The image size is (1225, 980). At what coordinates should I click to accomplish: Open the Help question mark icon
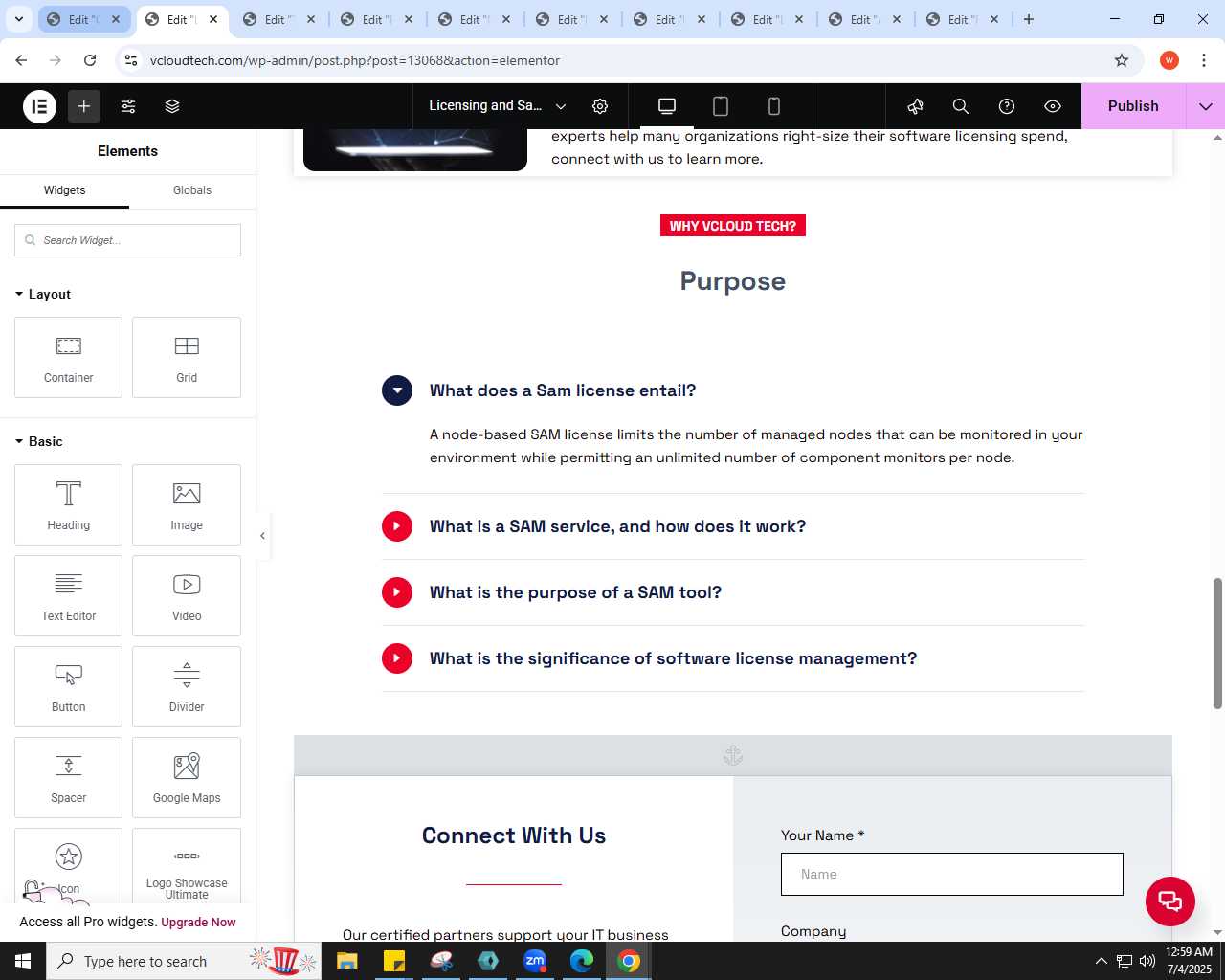(x=1007, y=106)
